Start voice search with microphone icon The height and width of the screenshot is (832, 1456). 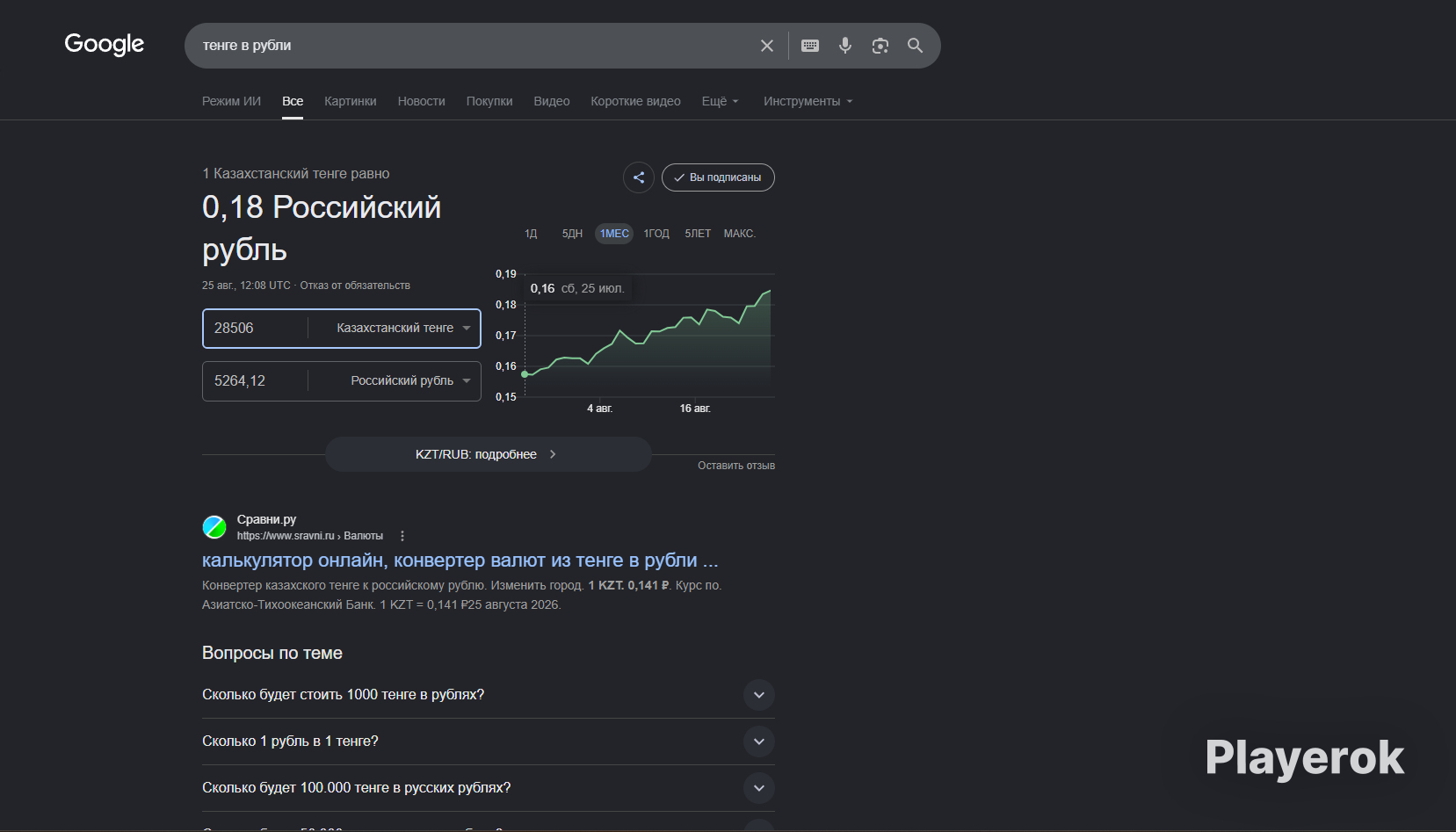(x=845, y=46)
